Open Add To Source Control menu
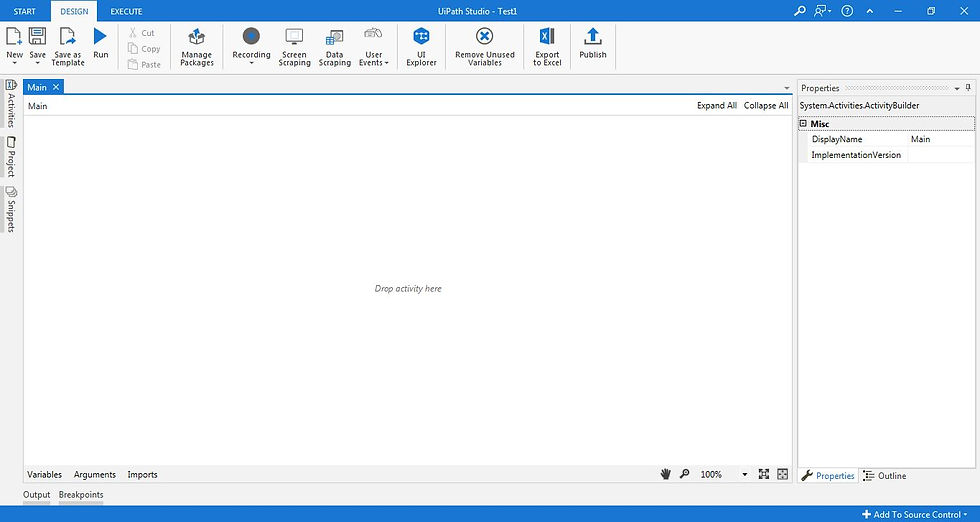980x522 pixels. (915, 514)
